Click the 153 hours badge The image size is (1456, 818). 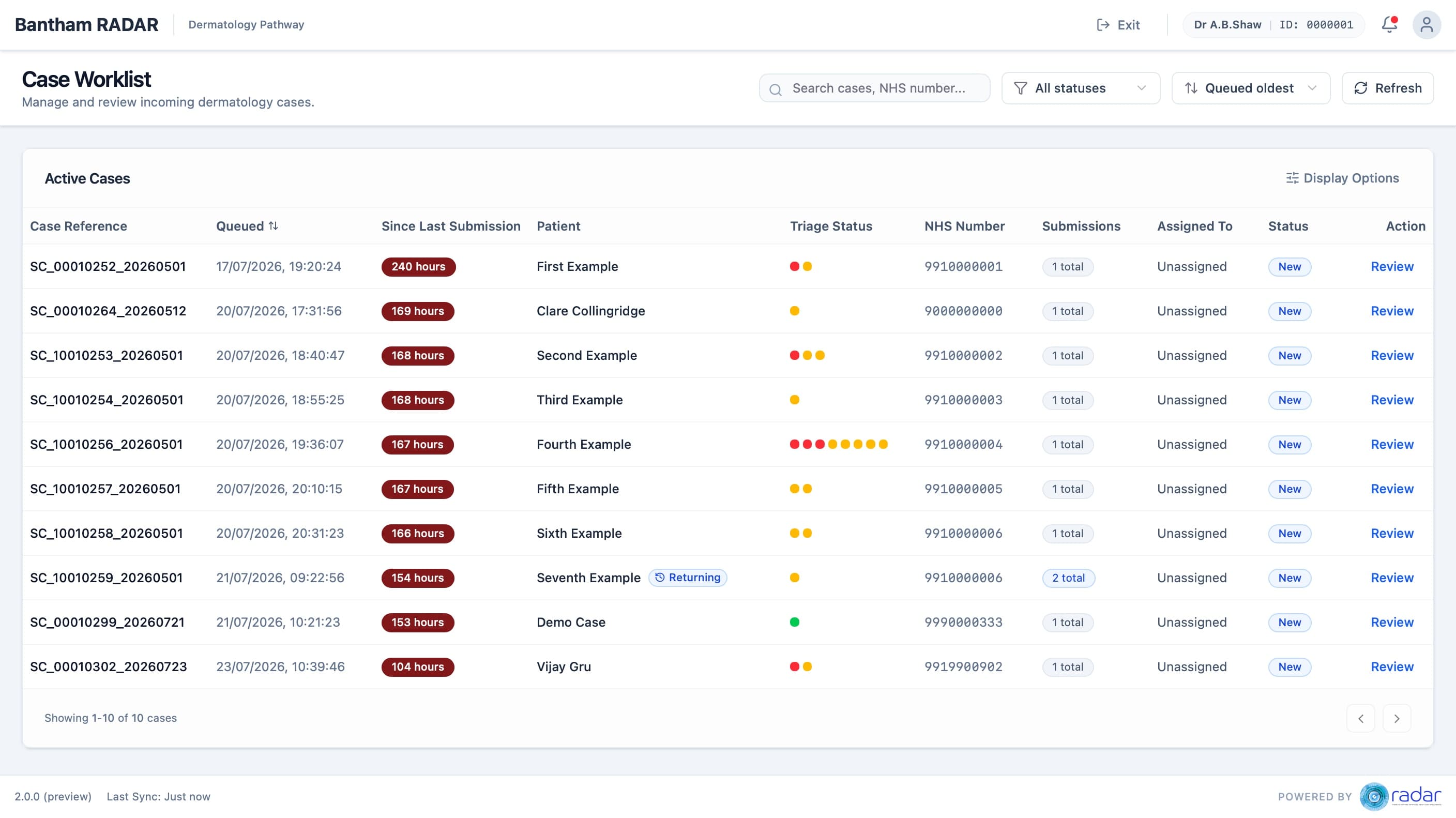pyautogui.click(x=418, y=623)
